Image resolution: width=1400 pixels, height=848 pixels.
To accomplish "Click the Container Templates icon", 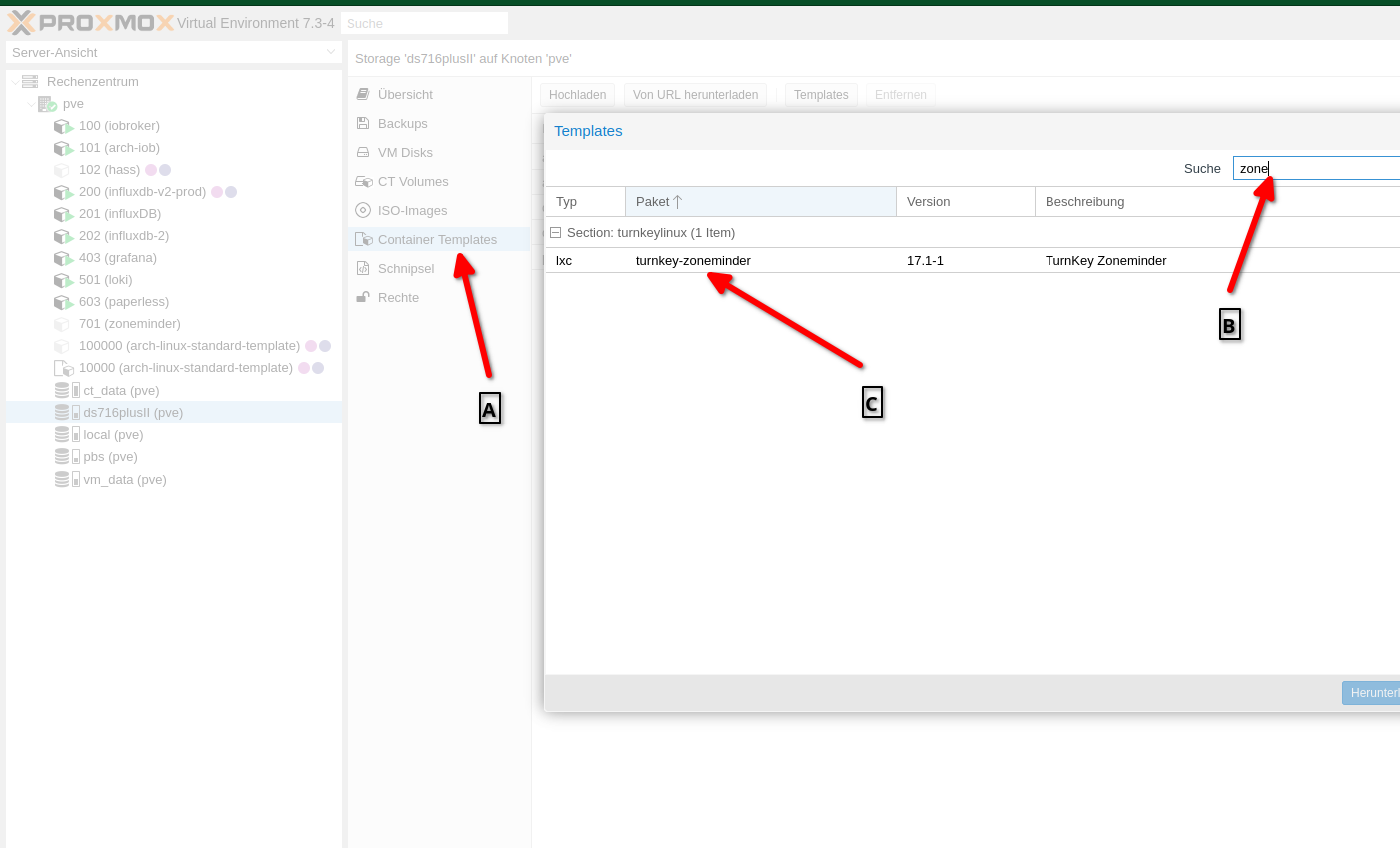I will pos(363,239).
